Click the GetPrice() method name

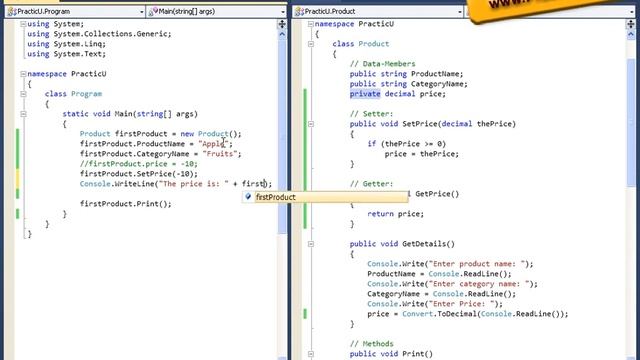(437, 194)
